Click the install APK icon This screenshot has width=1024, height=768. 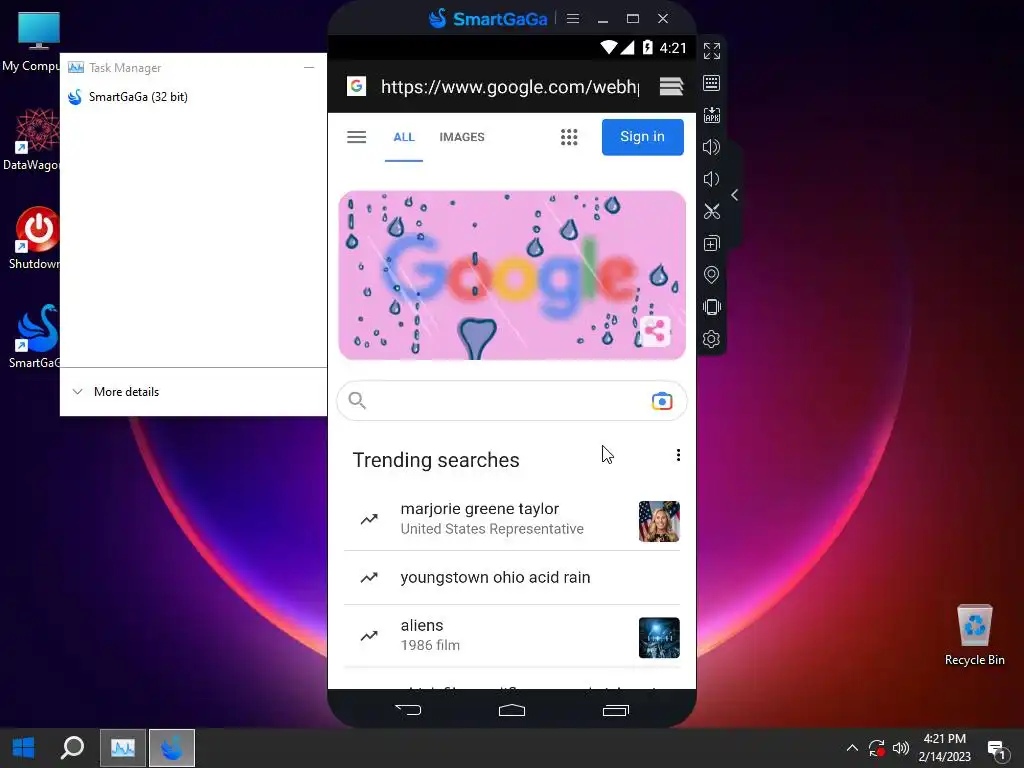(x=711, y=115)
